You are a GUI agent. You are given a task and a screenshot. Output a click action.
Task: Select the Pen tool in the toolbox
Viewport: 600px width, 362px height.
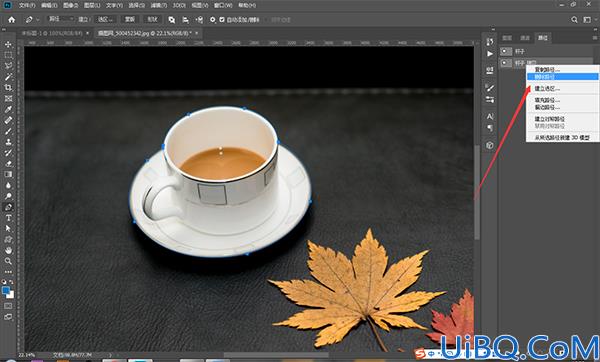pyautogui.click(x=8, y=207)
